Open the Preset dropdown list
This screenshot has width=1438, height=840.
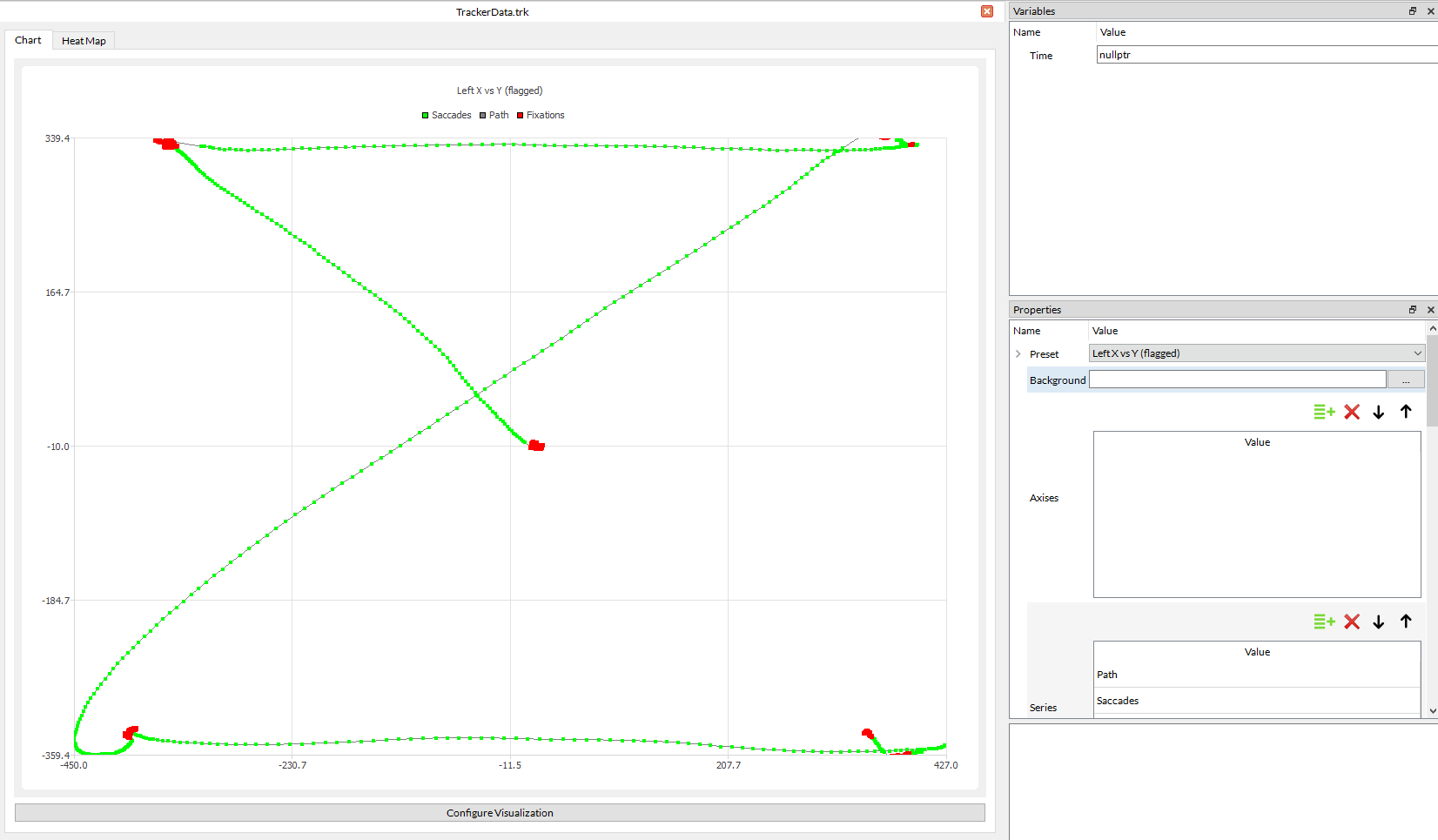(1417, 353)
